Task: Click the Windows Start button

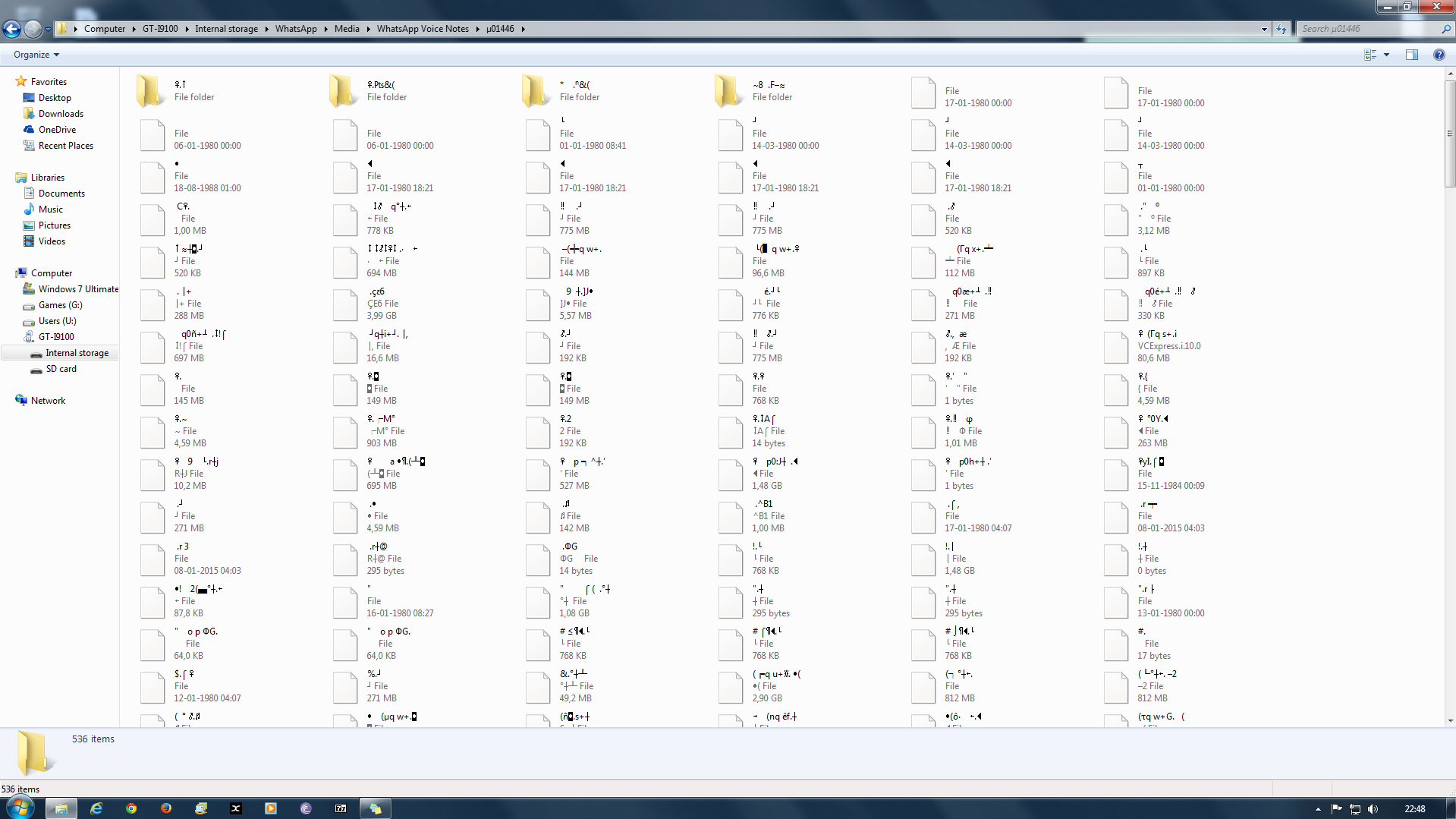Action: [x=20, y=808]
